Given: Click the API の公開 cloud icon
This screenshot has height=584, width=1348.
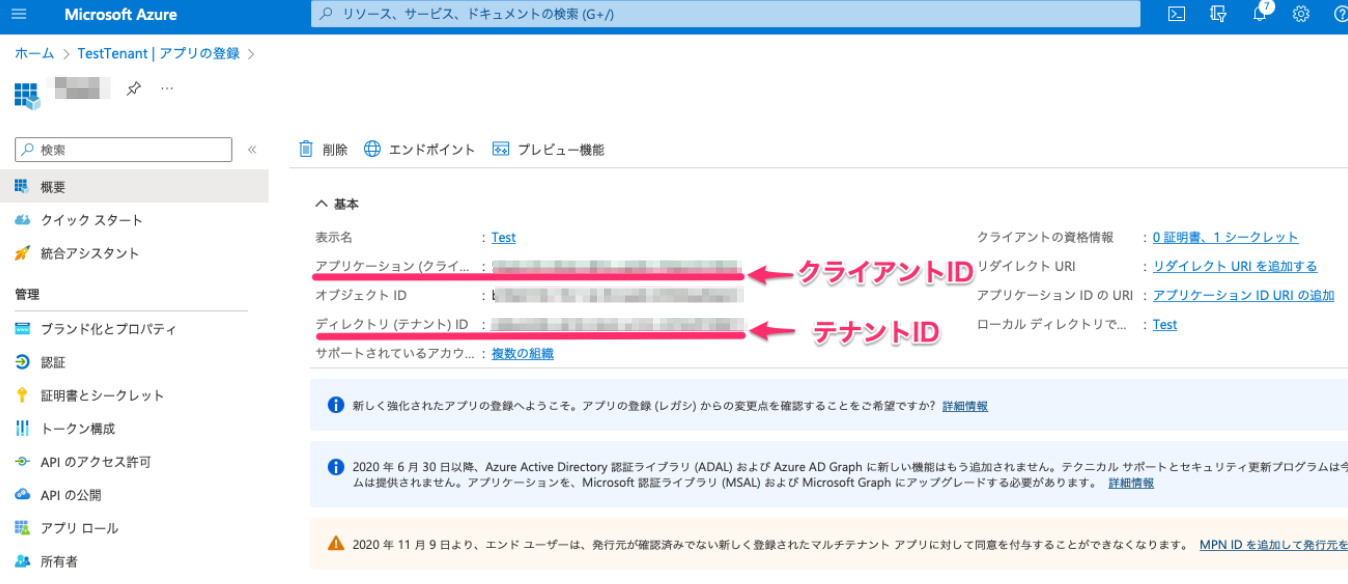Looking at the screenshot, I should pyautogui.click(x=22, y=494).
